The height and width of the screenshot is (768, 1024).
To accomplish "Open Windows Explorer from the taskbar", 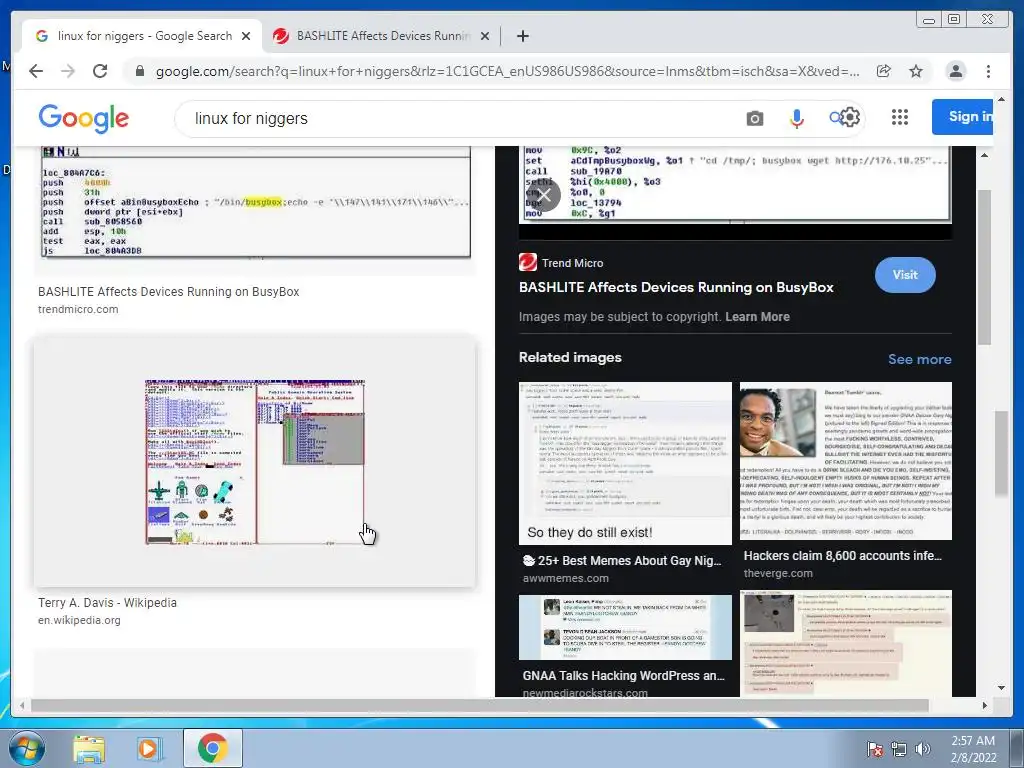I will [x=89, y=748].
